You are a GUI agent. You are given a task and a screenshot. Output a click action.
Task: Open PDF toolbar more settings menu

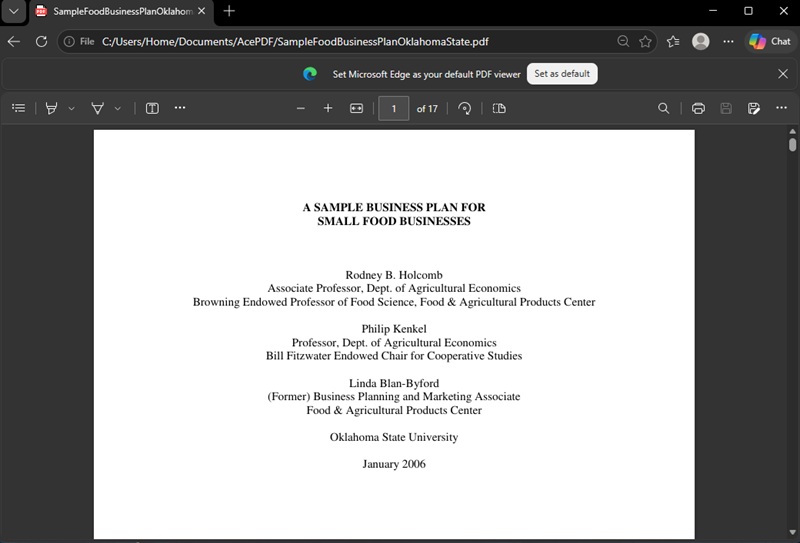(781, 108)
